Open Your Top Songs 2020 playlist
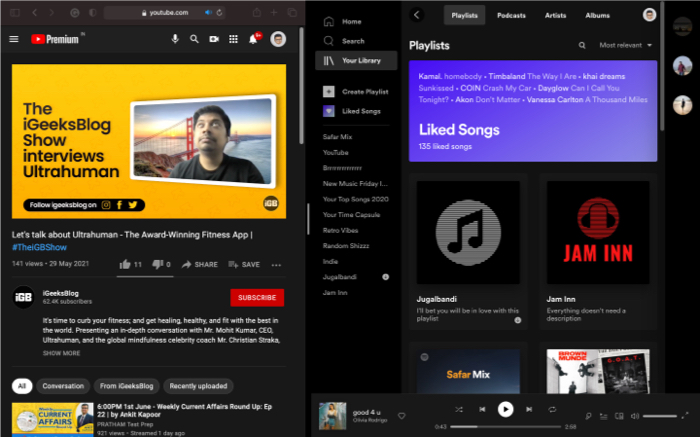This screenshot has width=700, height=437. 355,199
